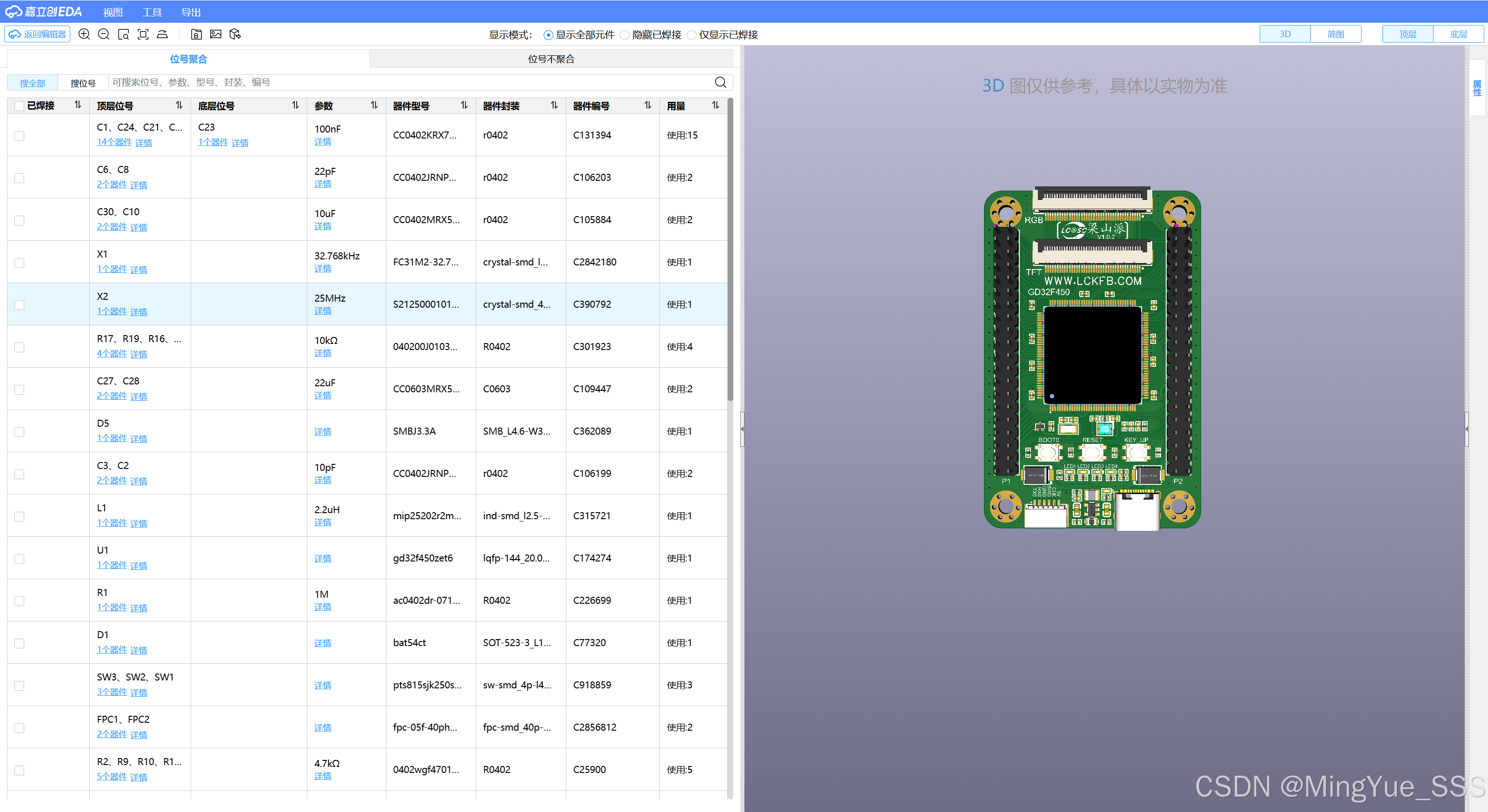Open 14个器件 link for C1 row
Viewport: 1488px width, 812px height.
click(x=114, y=142)
